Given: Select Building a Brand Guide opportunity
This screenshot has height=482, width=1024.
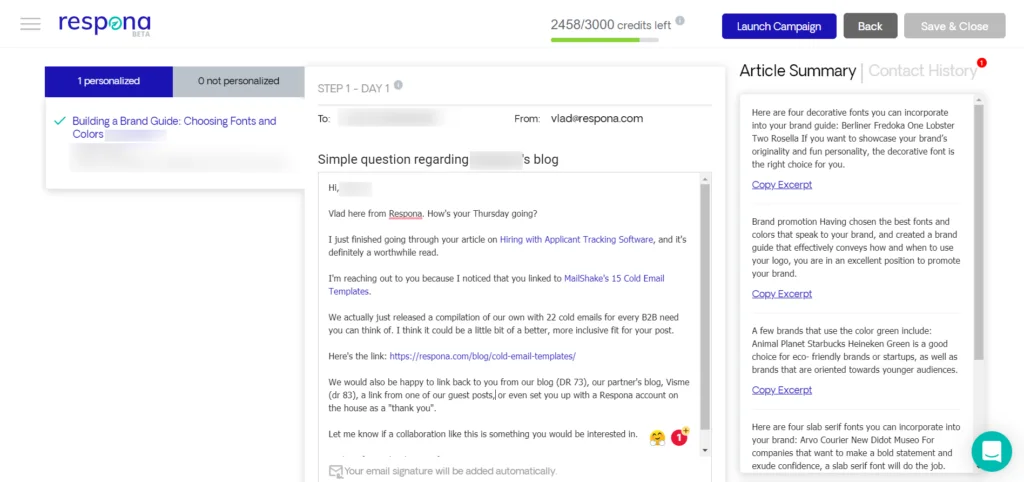Looking at the screenshot, I should (x=174, y=127).
